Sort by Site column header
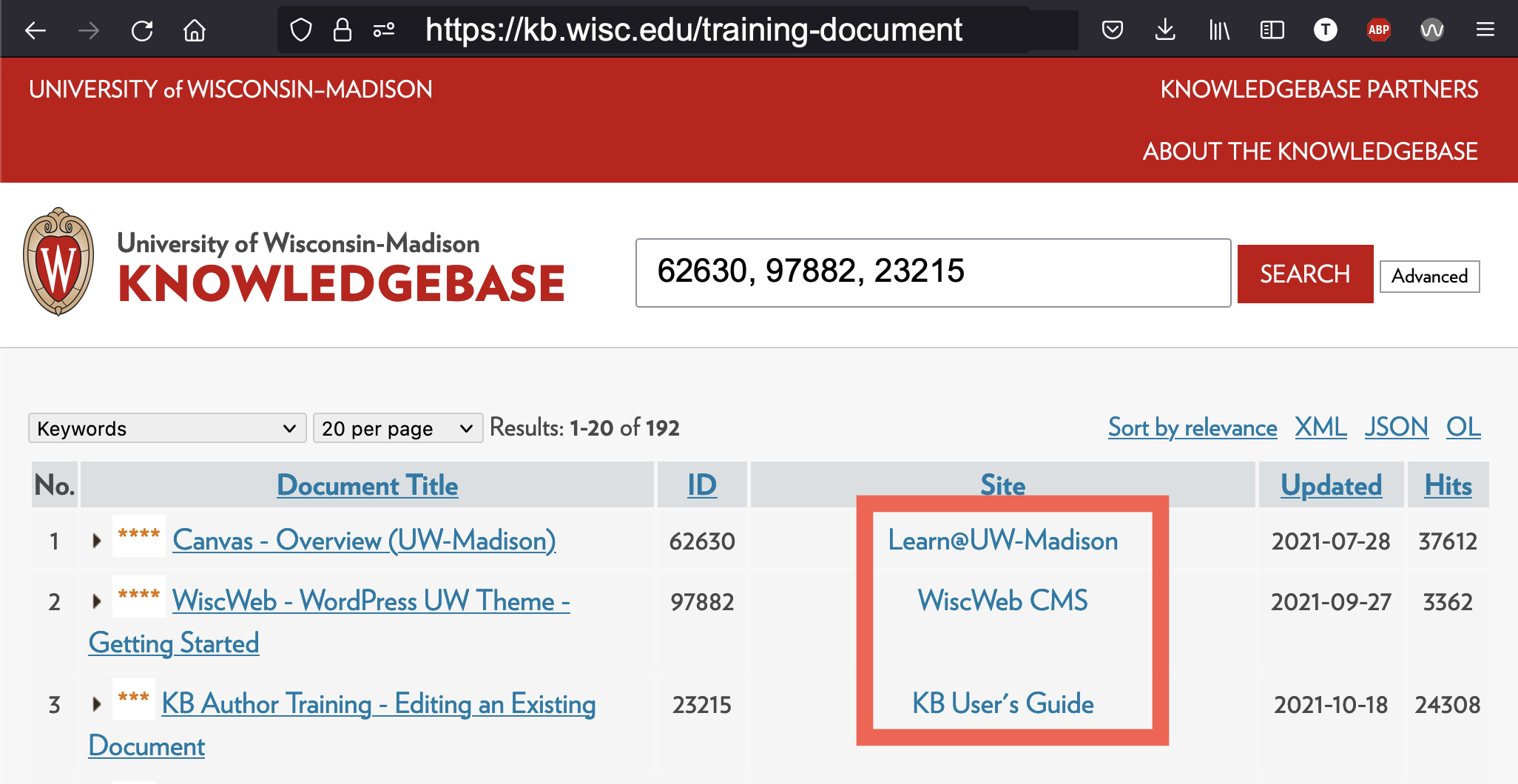1518x784 pixels. 1002,485
